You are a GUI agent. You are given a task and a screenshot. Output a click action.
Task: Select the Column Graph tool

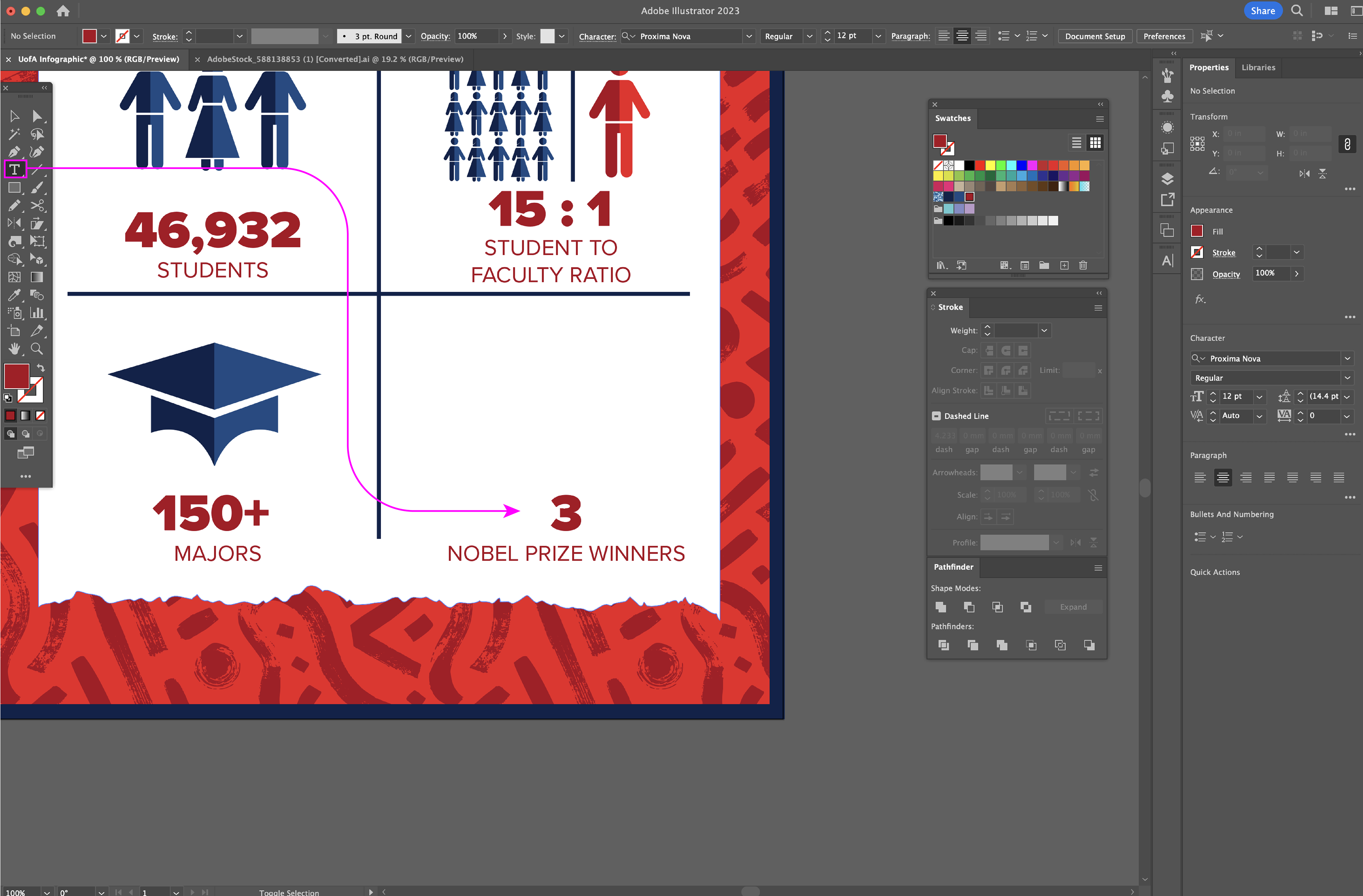coord(37,313)
